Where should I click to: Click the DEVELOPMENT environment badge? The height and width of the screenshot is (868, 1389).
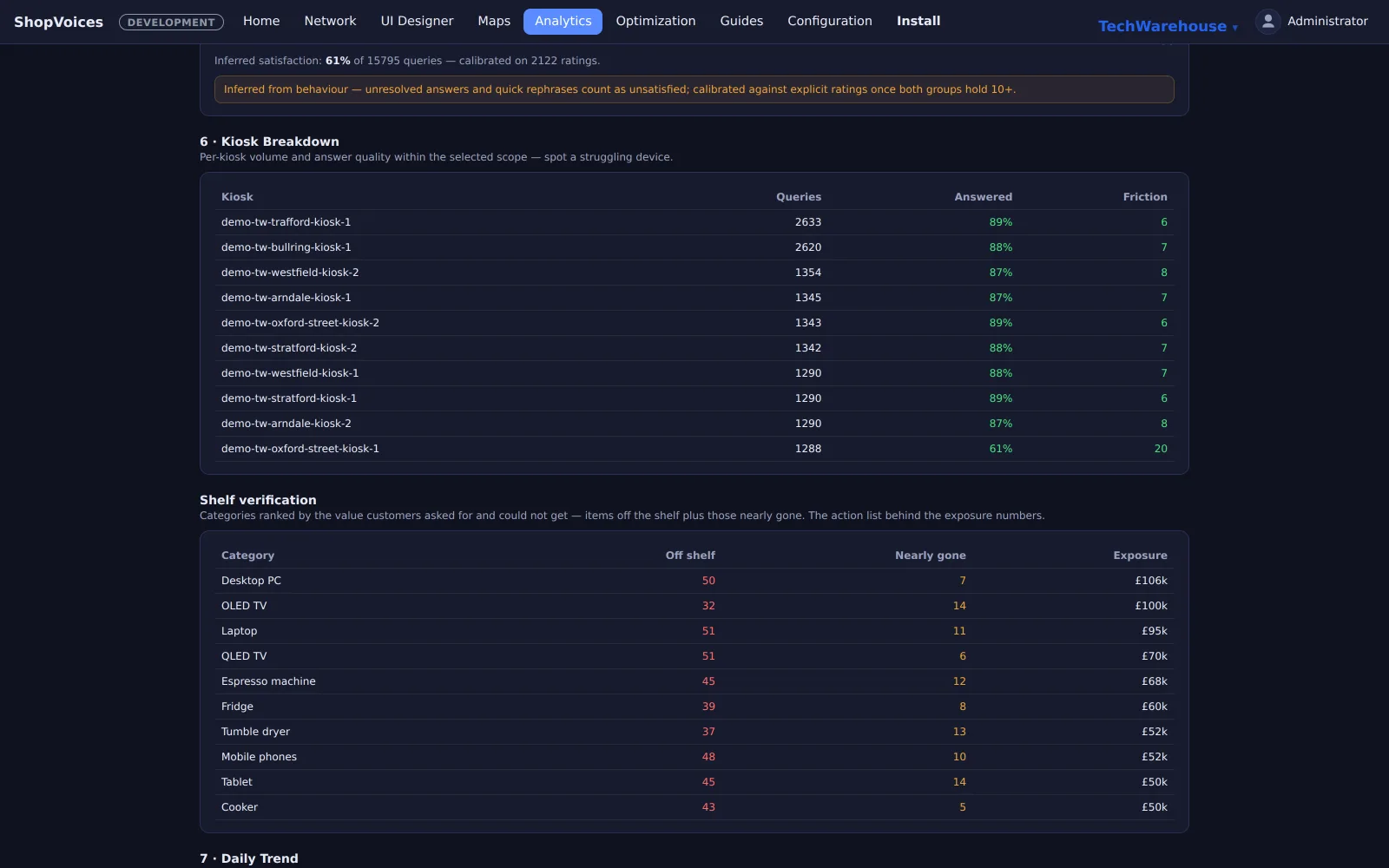point(171,23)
